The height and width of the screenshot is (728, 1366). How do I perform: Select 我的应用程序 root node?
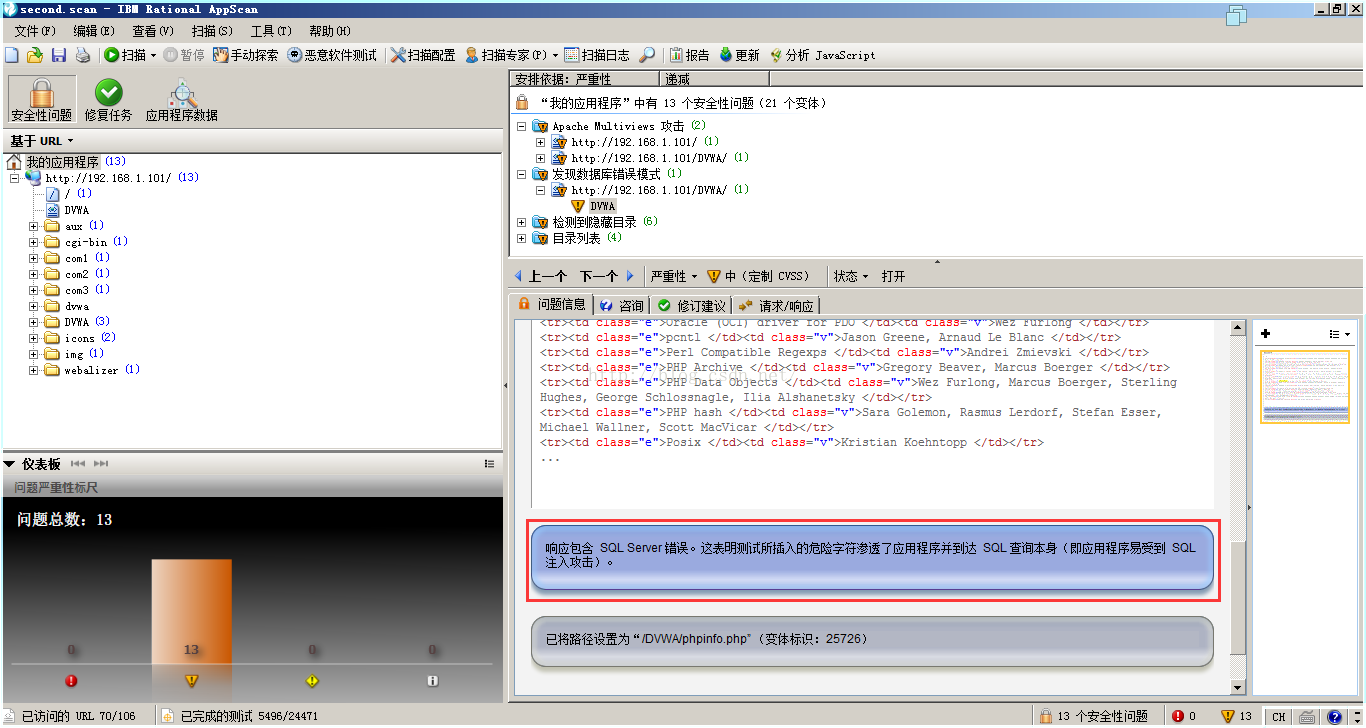(x=62, y=162)
